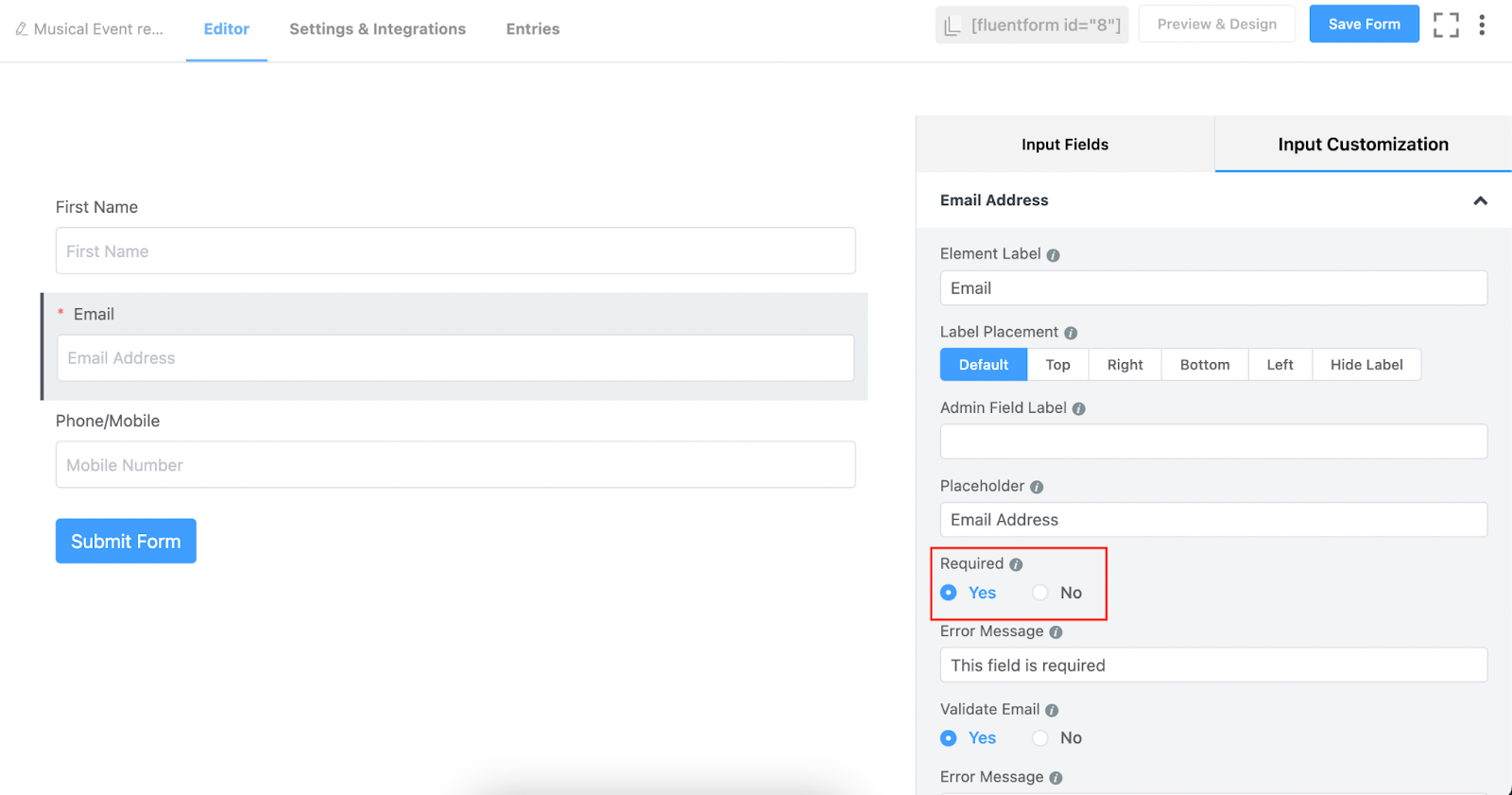
Task: Open the three-dot more options menu
Action: (1482, 25)
